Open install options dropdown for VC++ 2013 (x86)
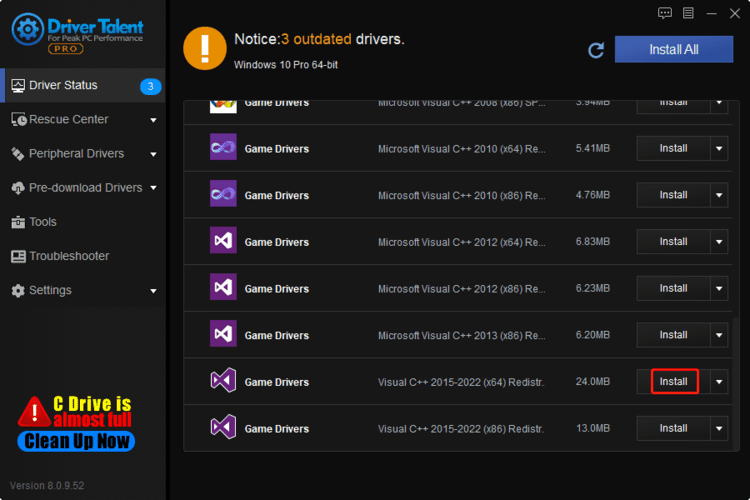This screenshot has width=750, height=500. coord(719,335)
